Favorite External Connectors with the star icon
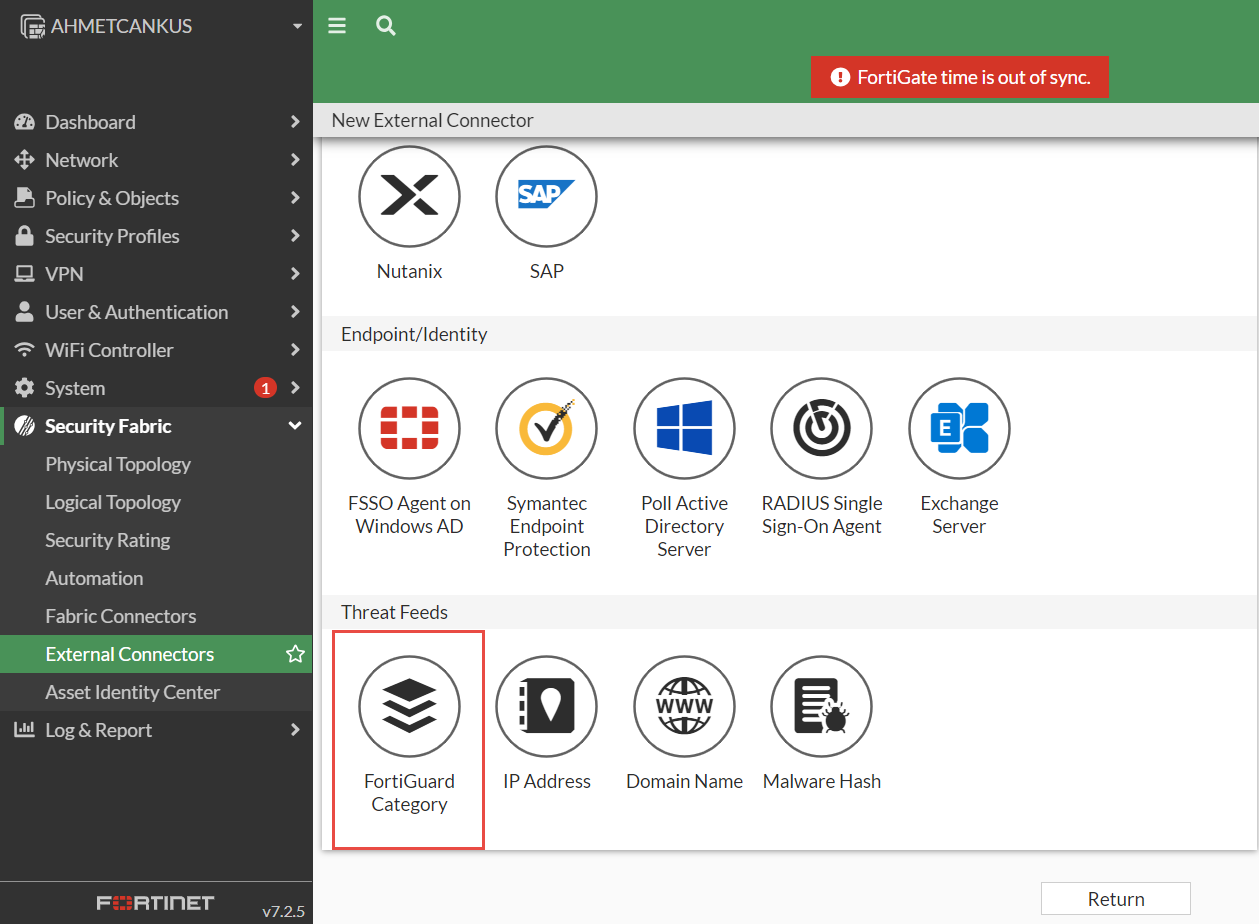This screenshot has width=1259, height=924. tap(295, 654)
